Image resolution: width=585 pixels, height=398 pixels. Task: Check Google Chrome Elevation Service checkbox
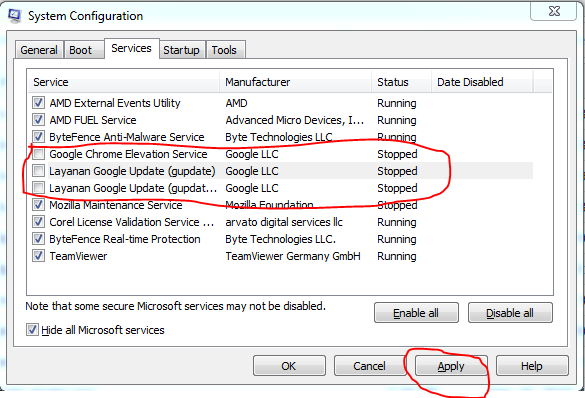pyautogui.click(x=38, y=154)
